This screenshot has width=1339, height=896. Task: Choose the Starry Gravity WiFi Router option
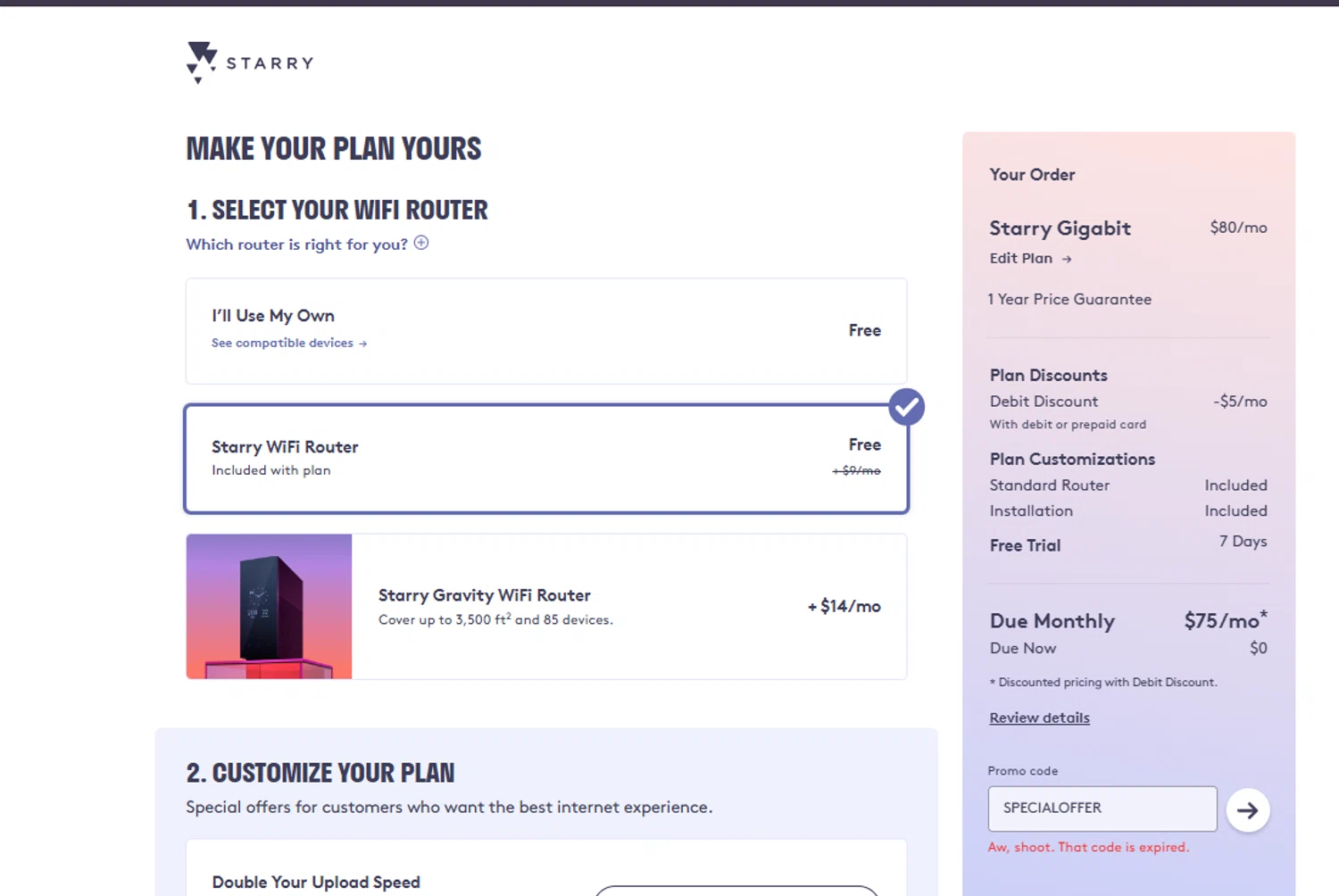(546, 607)
